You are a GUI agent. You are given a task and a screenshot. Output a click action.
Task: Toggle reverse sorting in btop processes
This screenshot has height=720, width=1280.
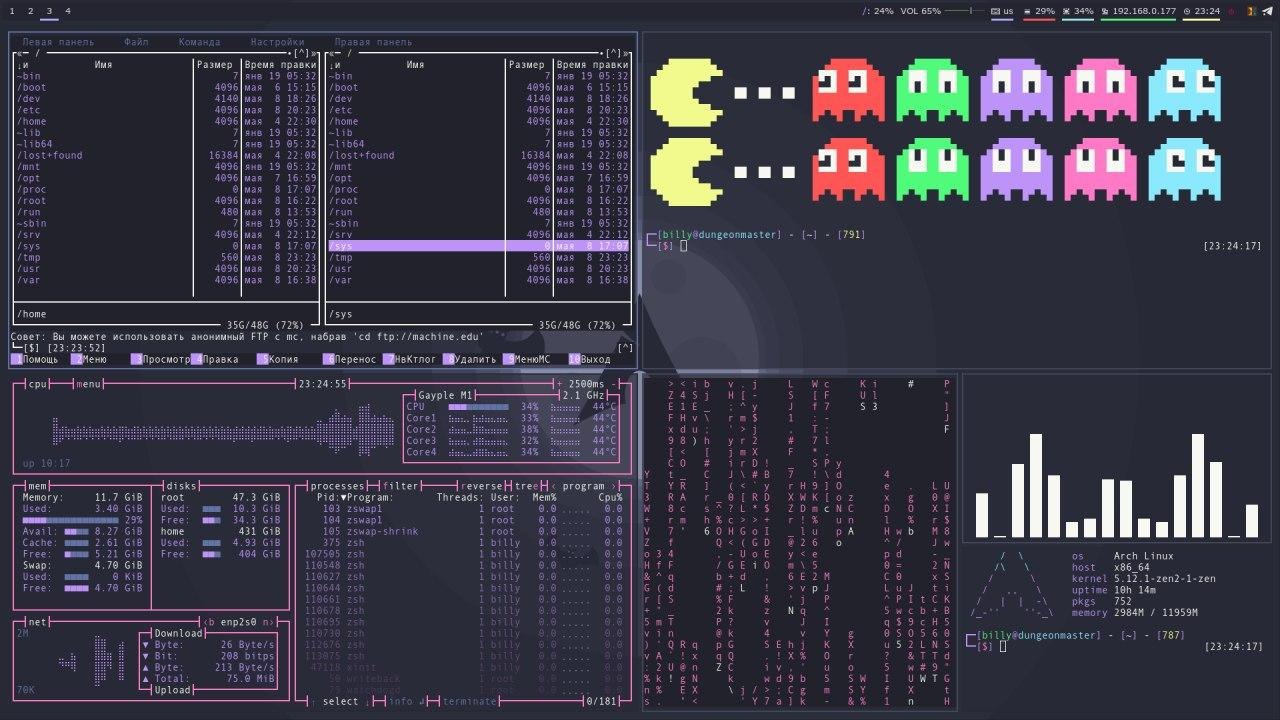tap(483, 486)
